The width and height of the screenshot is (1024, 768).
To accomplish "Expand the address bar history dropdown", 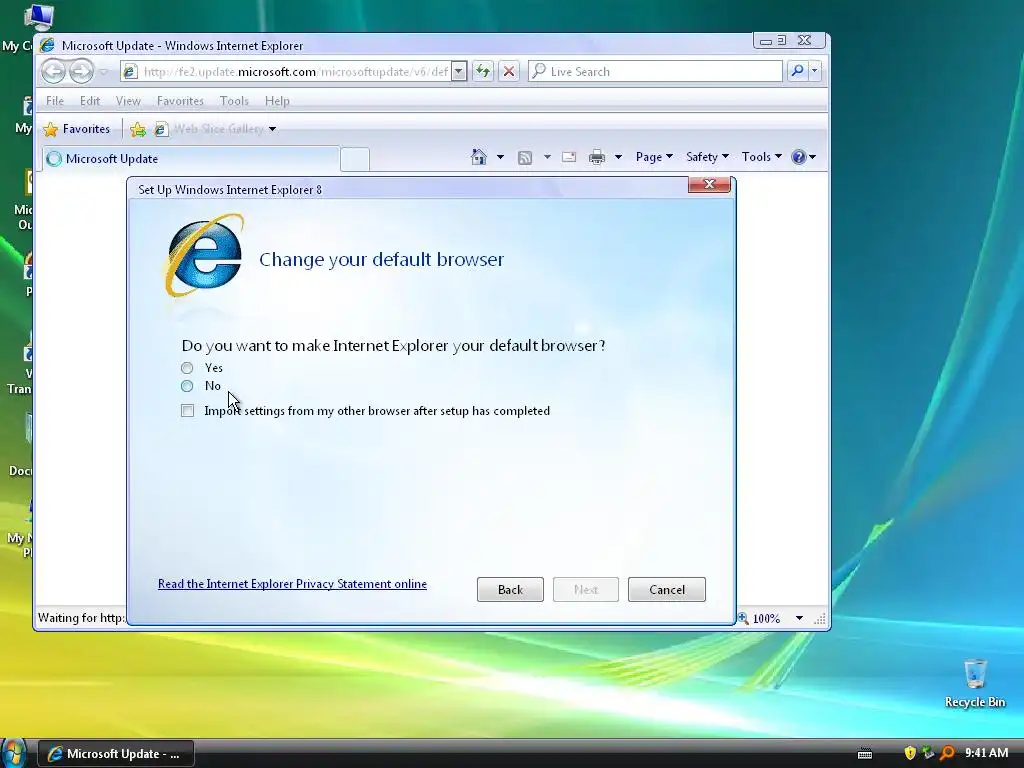I will click(459, 72).
